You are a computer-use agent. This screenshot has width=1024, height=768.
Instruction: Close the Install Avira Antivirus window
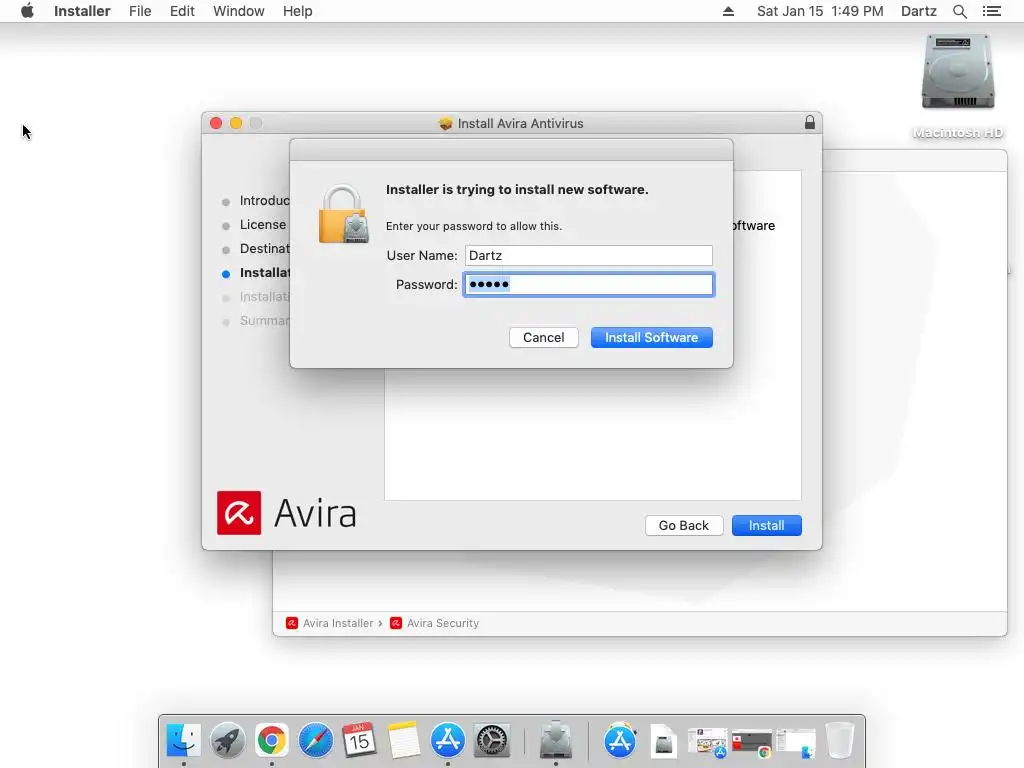point(216,123)
